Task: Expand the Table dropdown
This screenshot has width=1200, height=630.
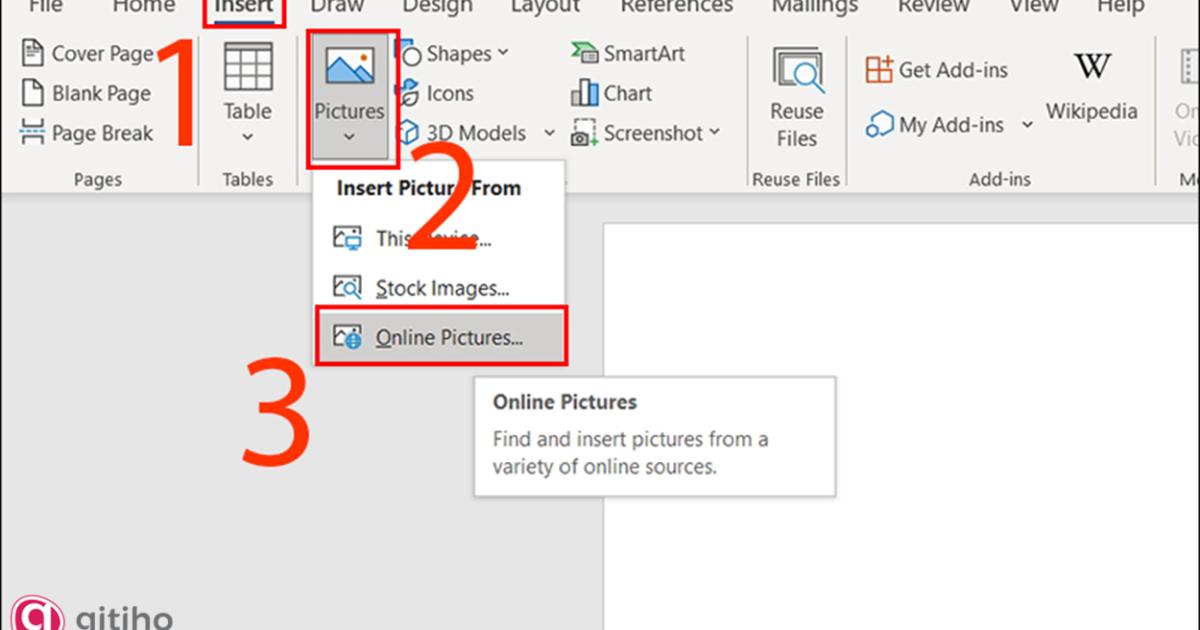Action: pos(248,137)
